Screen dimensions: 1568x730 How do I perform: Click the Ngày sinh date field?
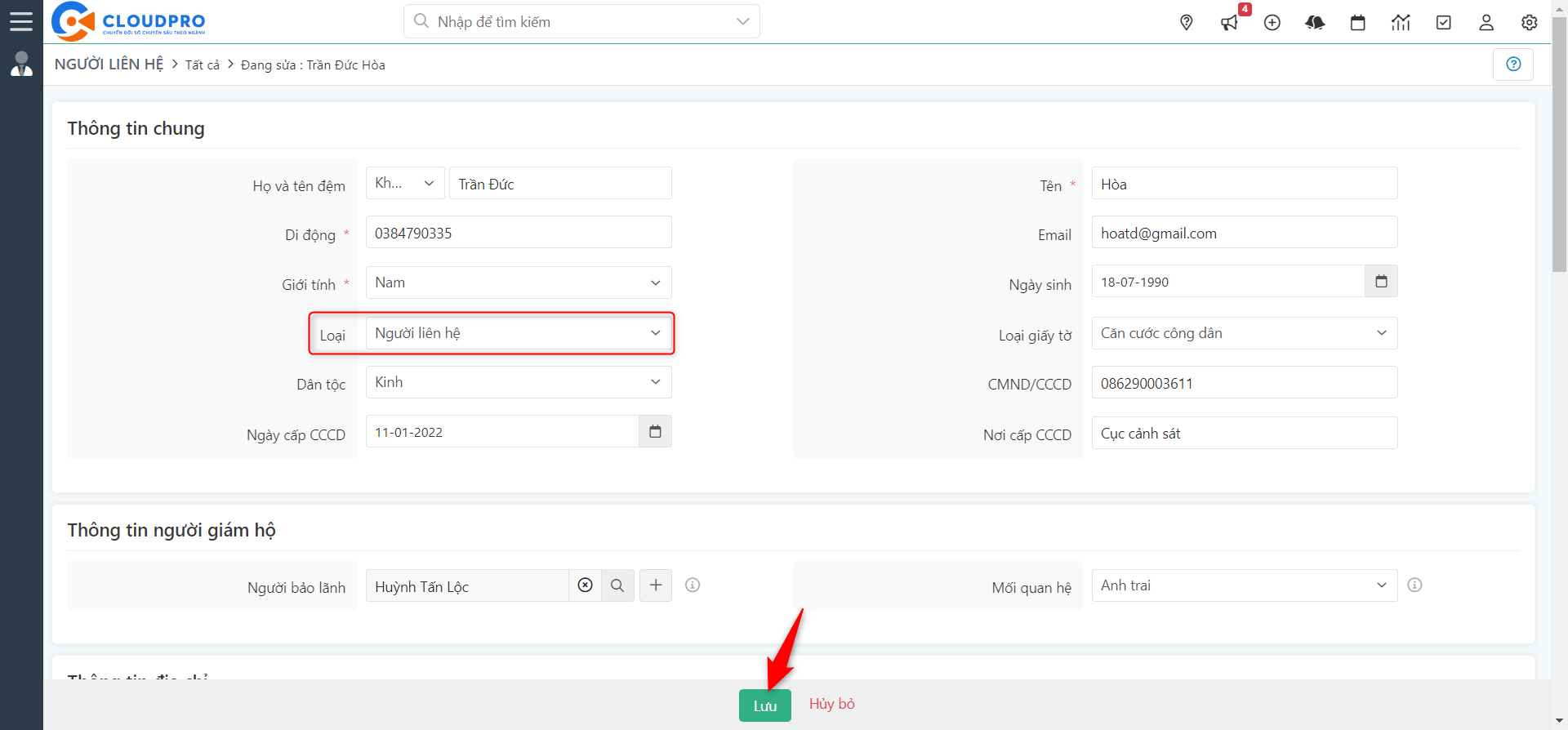(x=1228, y=282)
